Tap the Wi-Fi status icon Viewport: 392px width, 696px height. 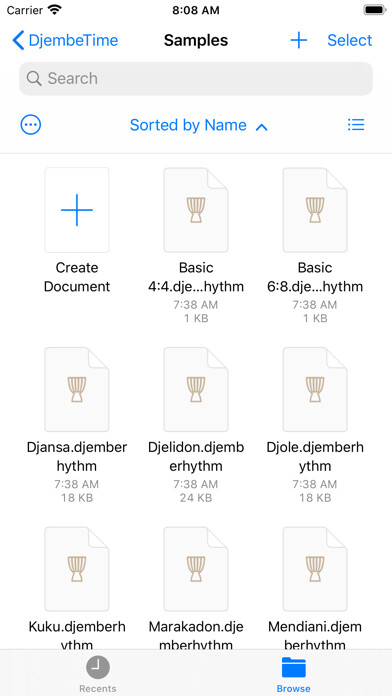(x=55, y=10)
